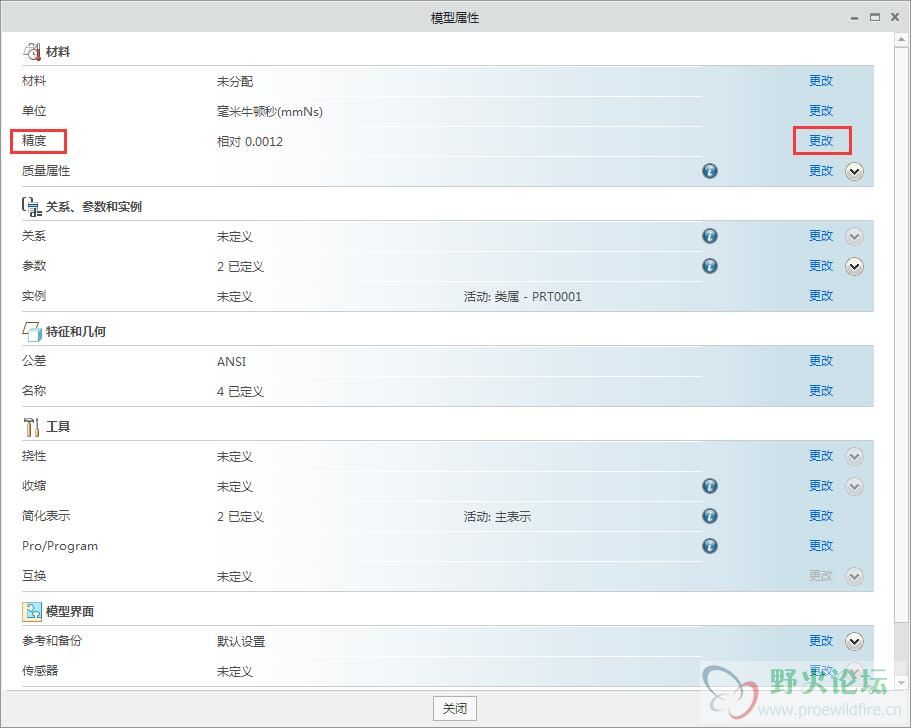Click 更改 link for 名称 row

tap(821, 391)
